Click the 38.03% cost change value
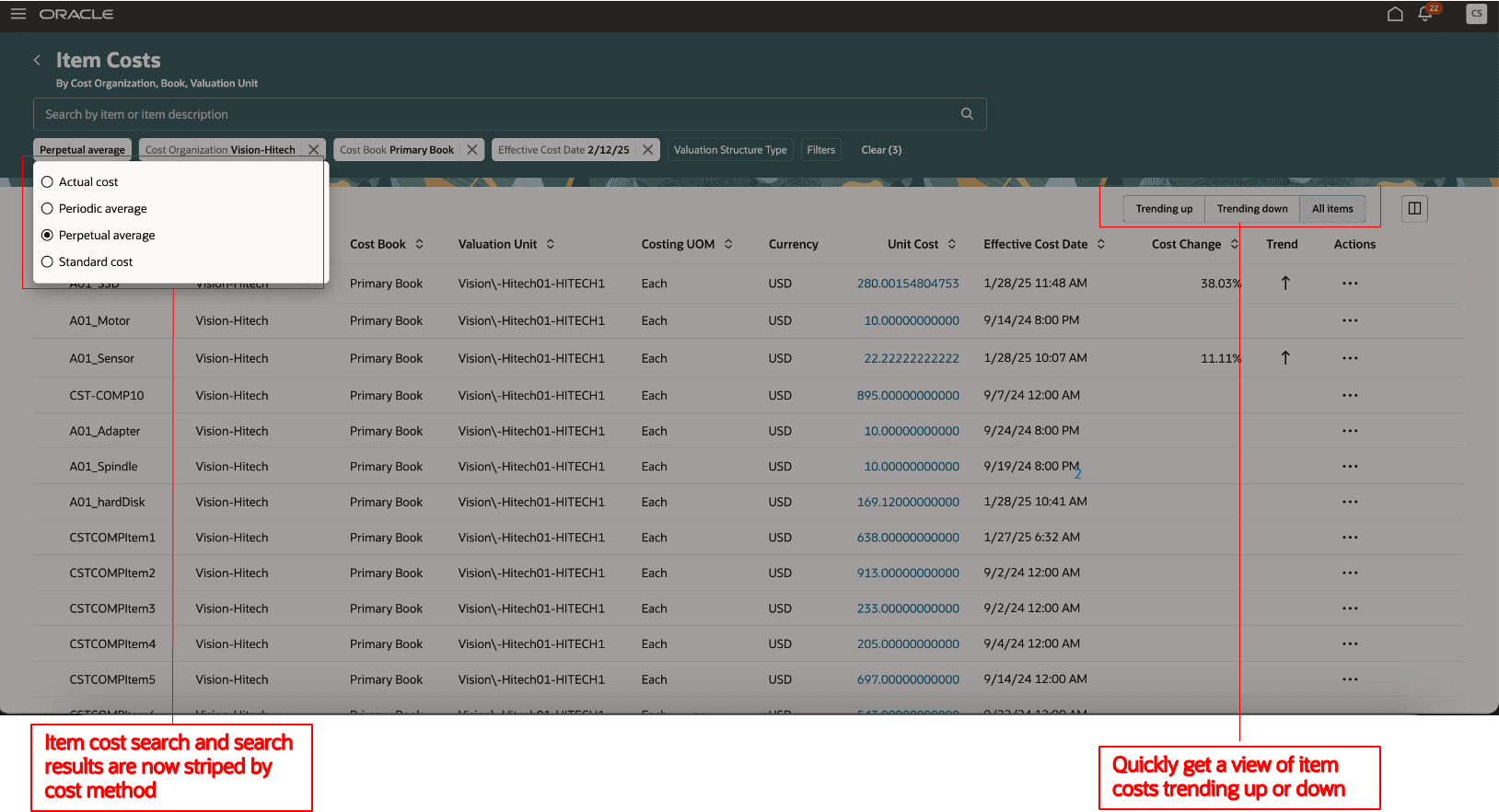This screenshot has width=1499, height=812. [x=1221, y=284]
